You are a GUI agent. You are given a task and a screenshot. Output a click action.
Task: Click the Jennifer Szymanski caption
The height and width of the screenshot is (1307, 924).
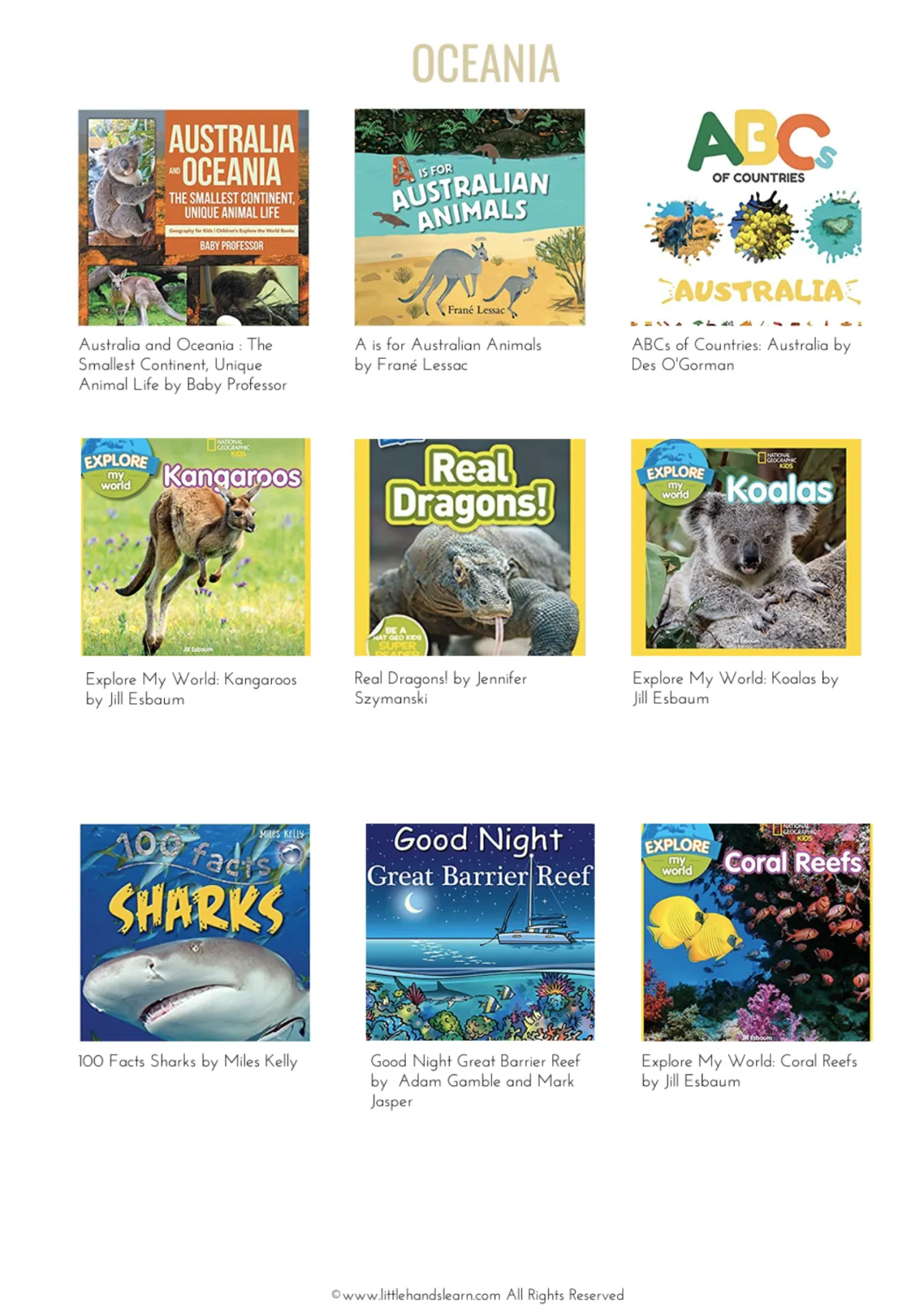pyautogui.click(x=440, y=688)
